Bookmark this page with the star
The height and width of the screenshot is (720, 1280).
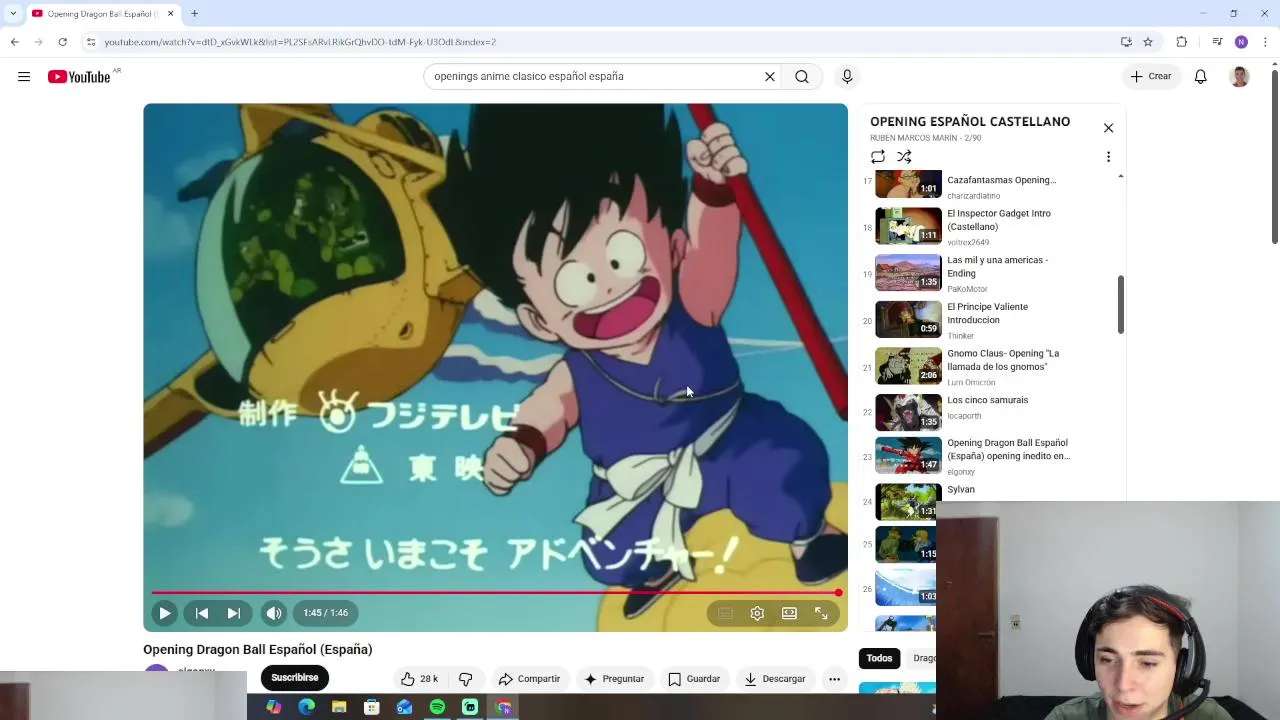click(1148, 42)
